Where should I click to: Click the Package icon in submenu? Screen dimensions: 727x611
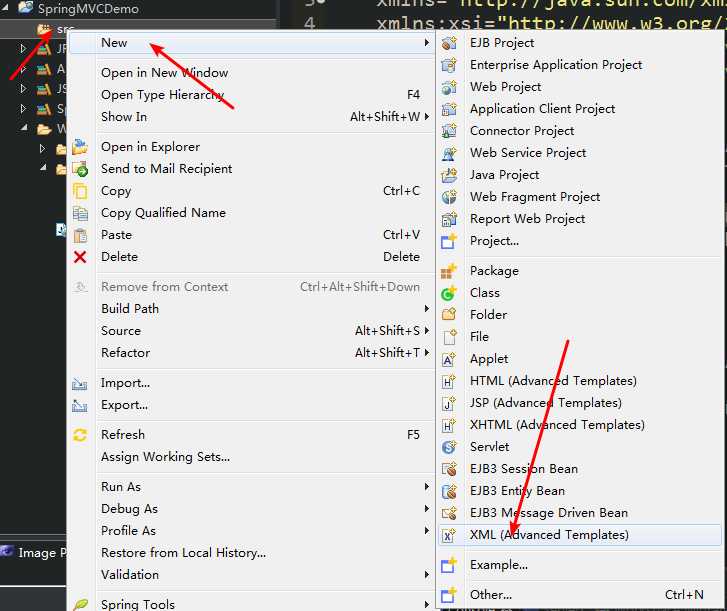449,271
